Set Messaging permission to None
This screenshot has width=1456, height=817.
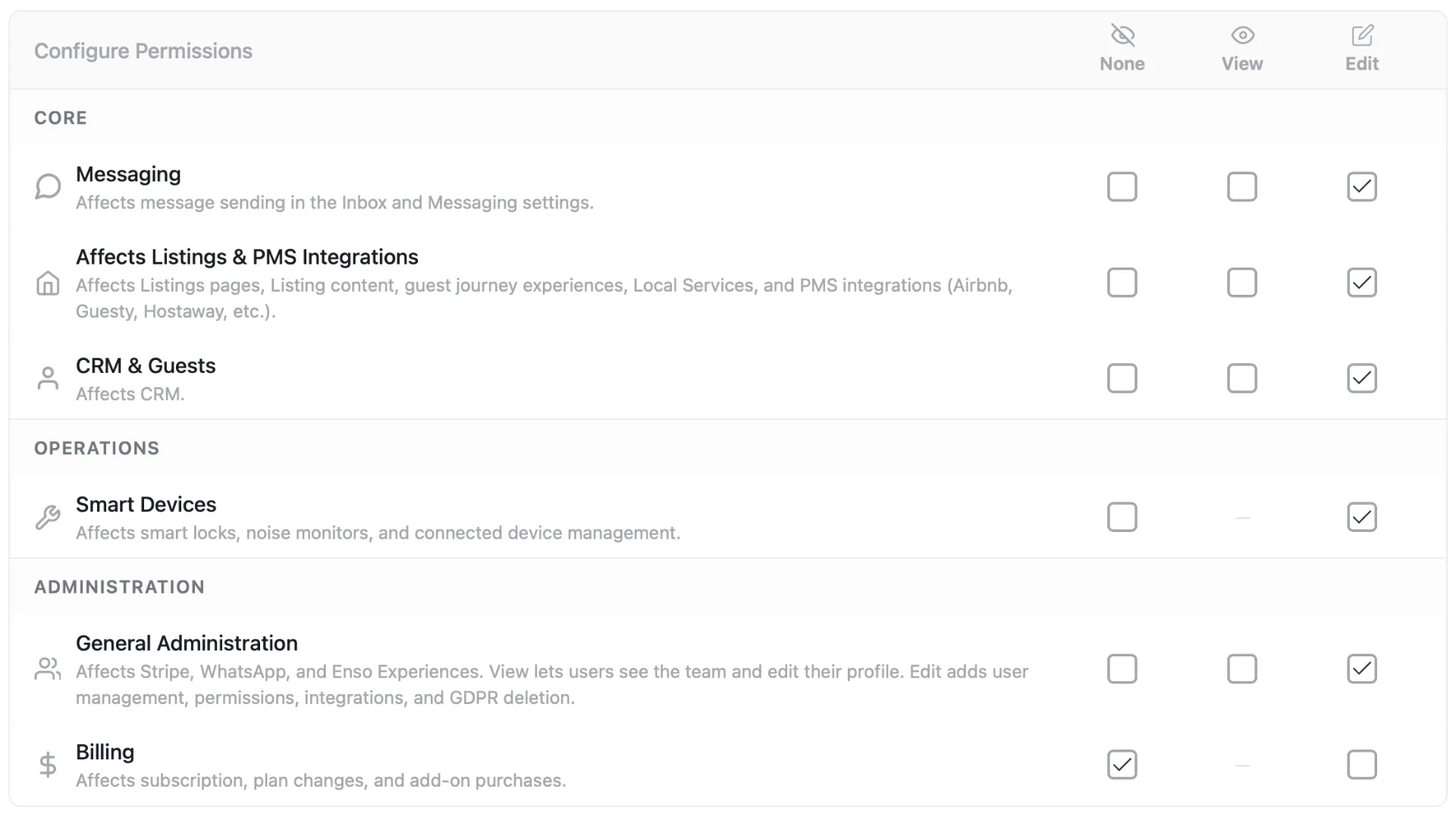1122,186
